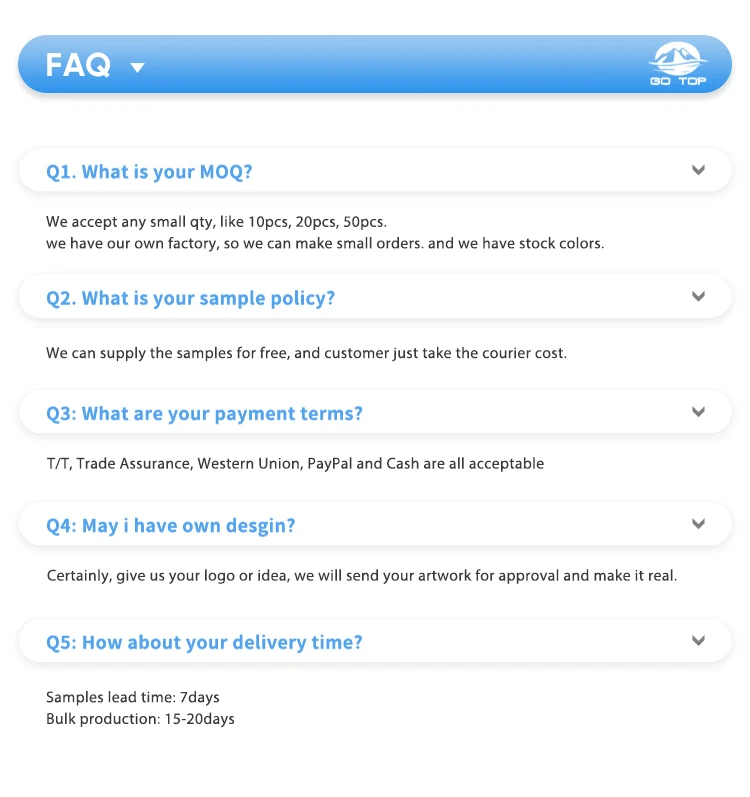Click the FAQ header dropdown triangle
The width and height of the screenshot is (750, 797).
coord(138,68)
